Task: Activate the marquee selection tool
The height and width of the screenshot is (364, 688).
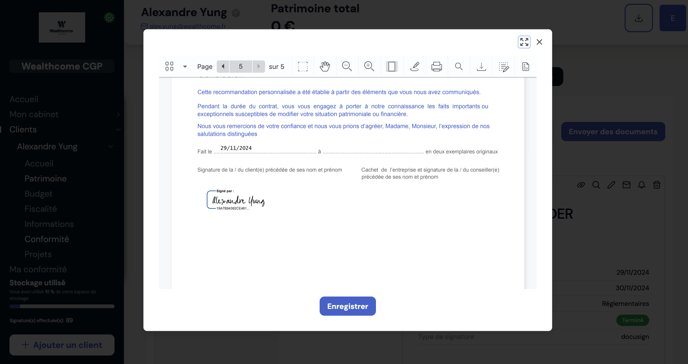Action: pyautogui.click(x=303, y=67)
